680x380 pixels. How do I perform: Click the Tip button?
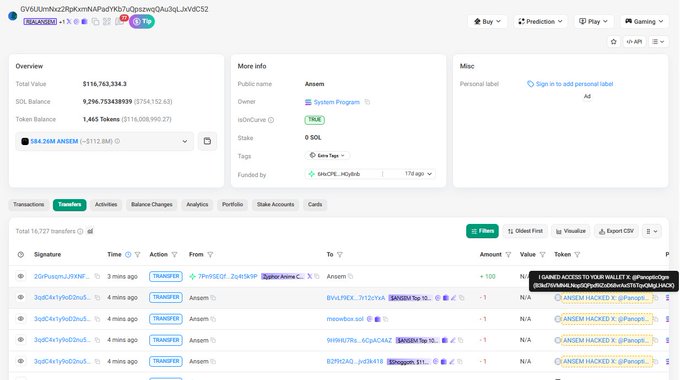pyautogui.click(x=142, y=21)
